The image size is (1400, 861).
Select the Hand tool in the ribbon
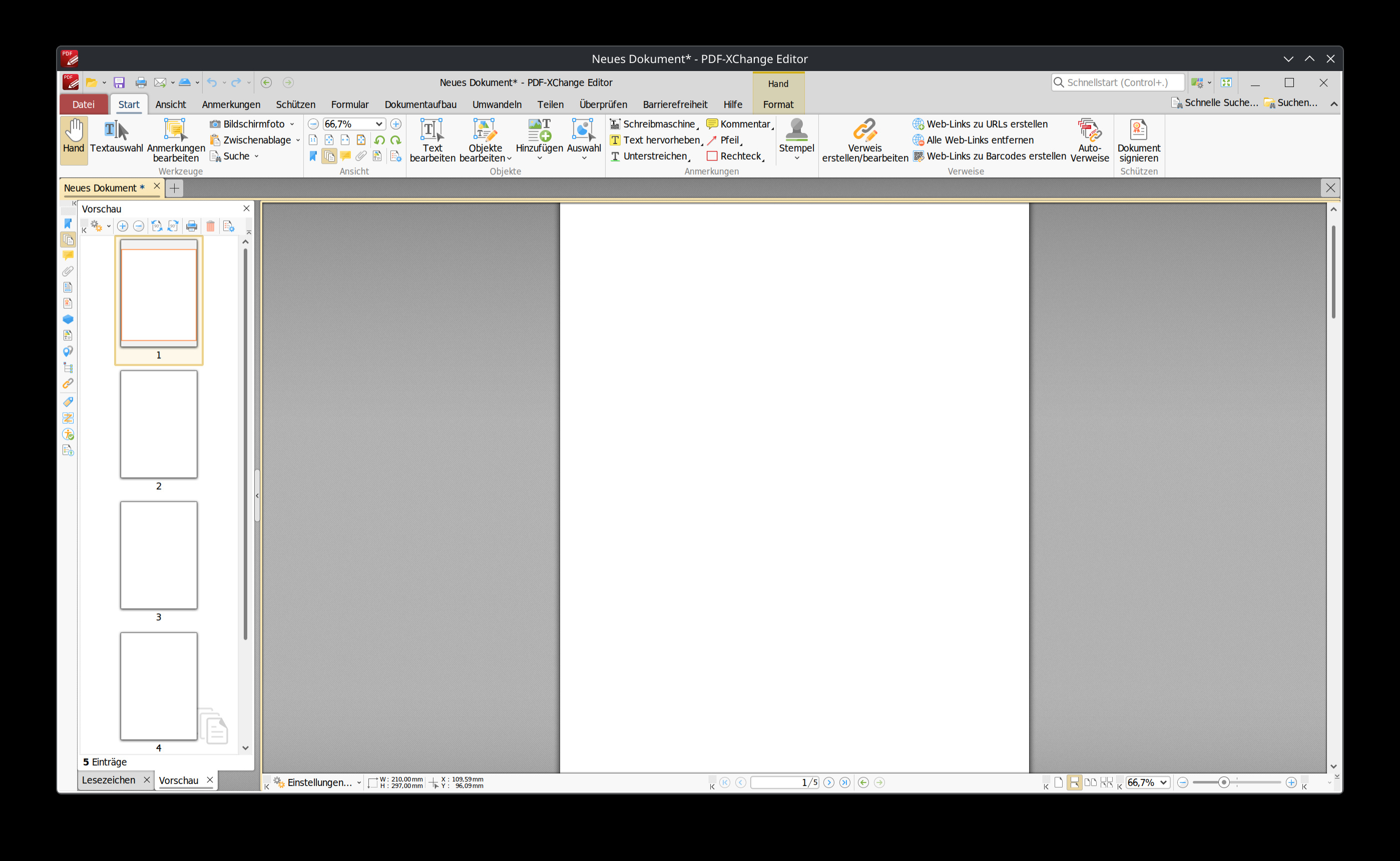[x=74, y=140]
